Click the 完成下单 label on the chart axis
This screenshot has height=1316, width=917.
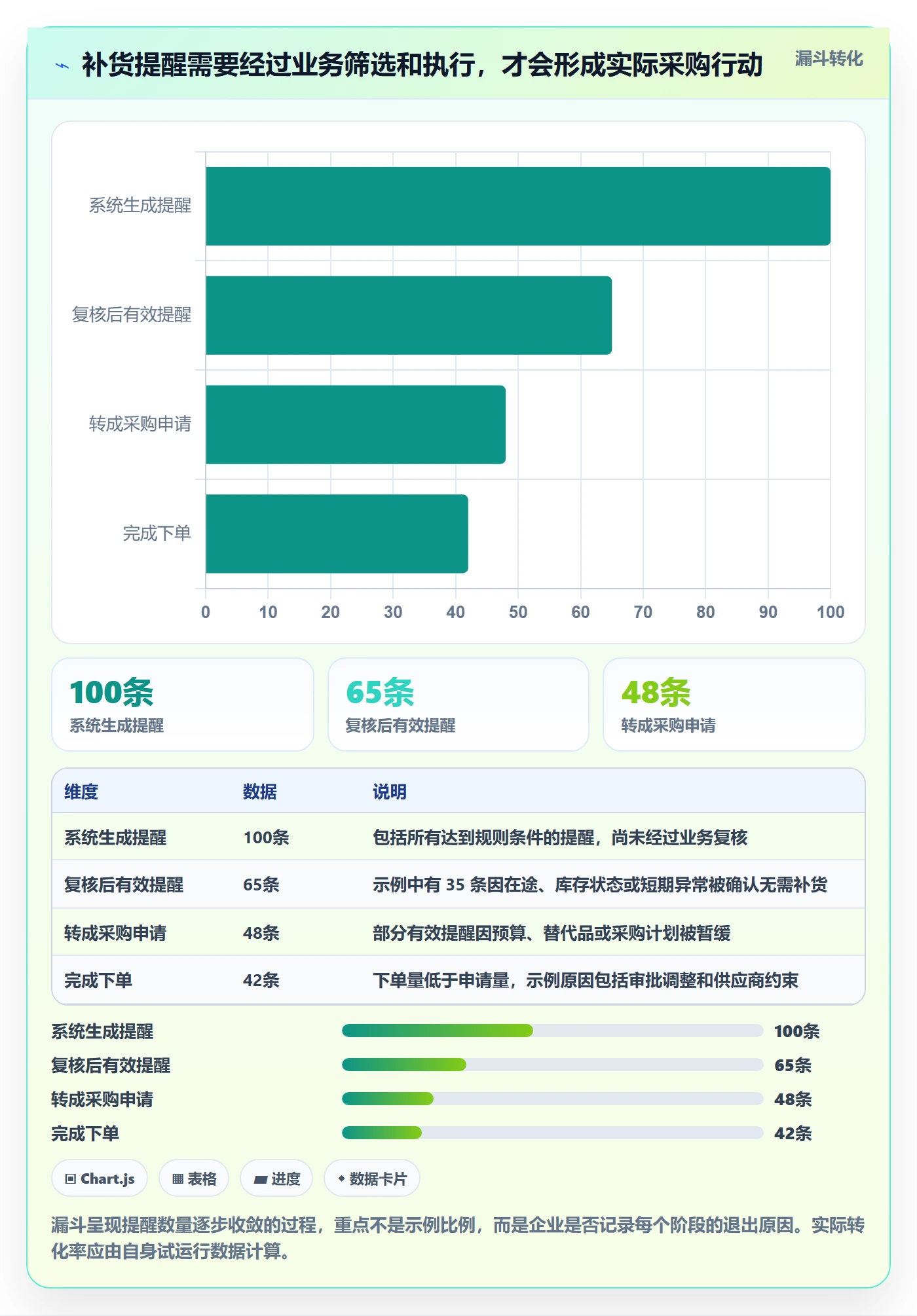(x=157, y=534)
